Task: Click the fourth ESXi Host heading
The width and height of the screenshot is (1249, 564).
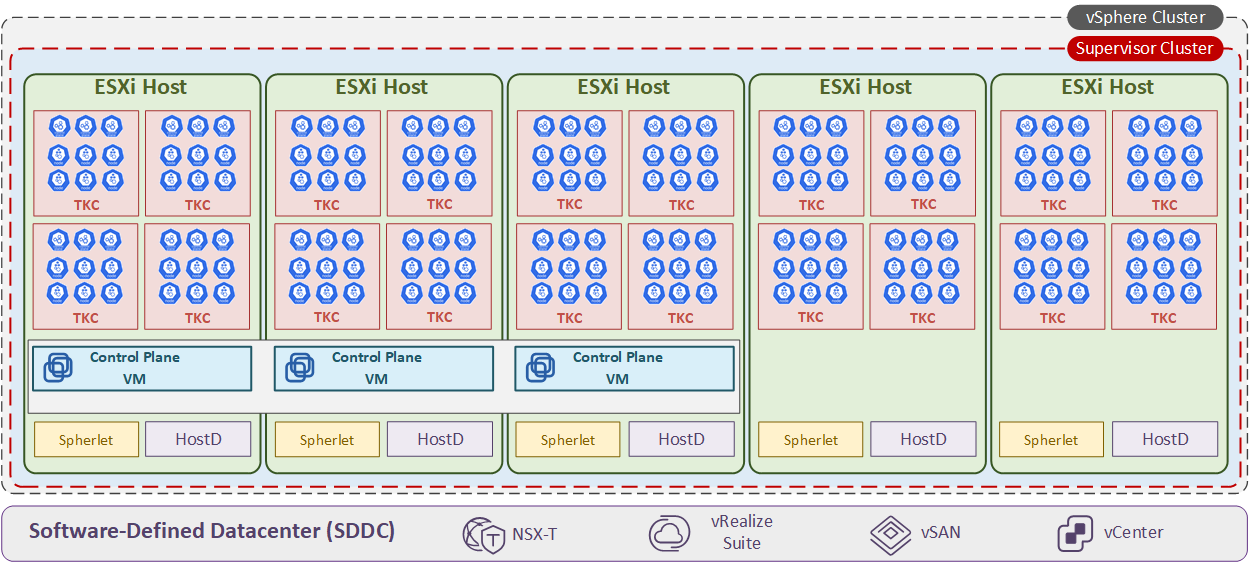Action: click(866, 87)
